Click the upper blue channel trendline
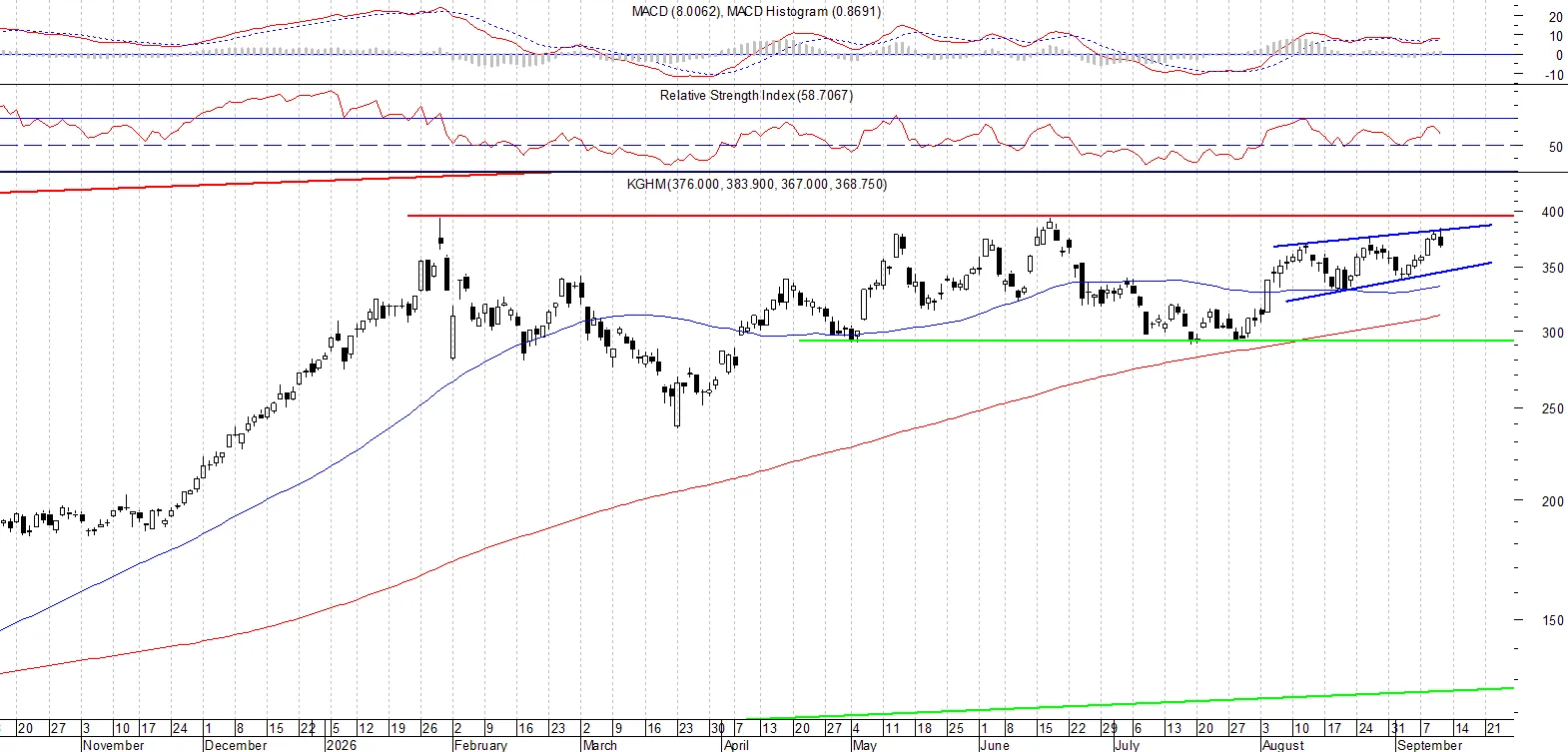Screen dimensions: 1568x752 [1382, 235]
